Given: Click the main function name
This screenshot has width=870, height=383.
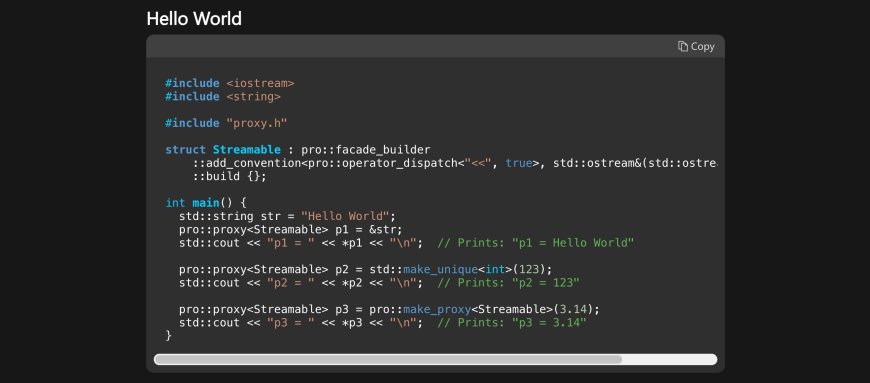Looking at the screenshot, I should pos(206,203).
